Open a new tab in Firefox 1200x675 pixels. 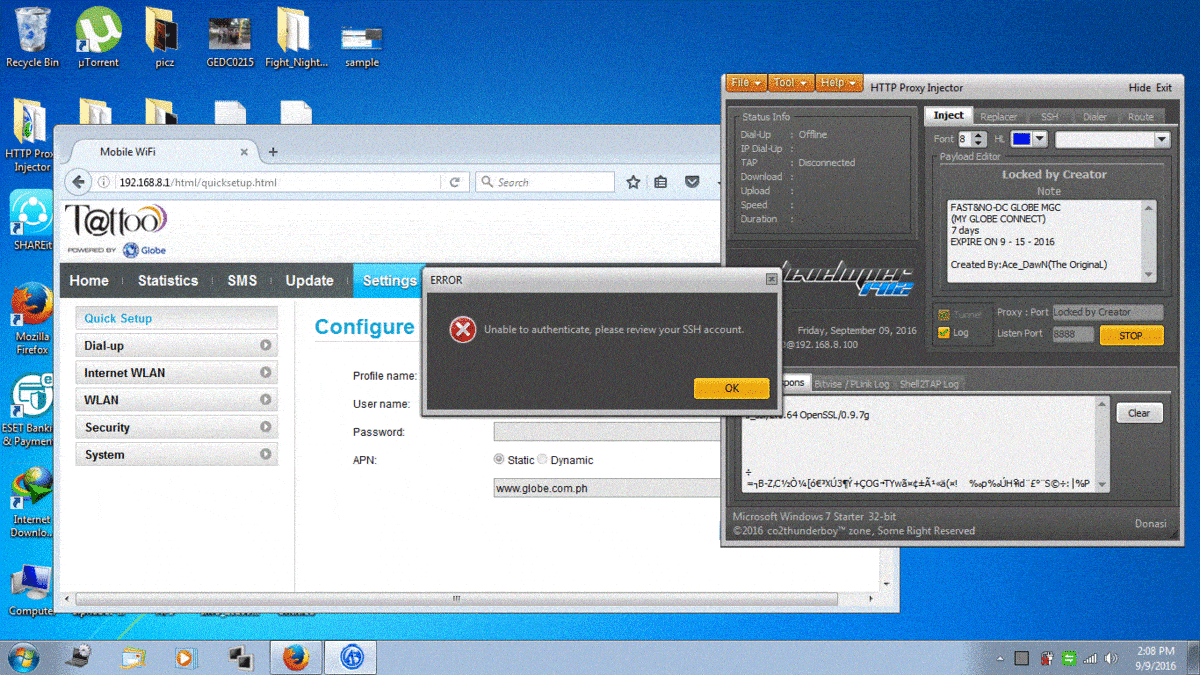coord(273,152)
